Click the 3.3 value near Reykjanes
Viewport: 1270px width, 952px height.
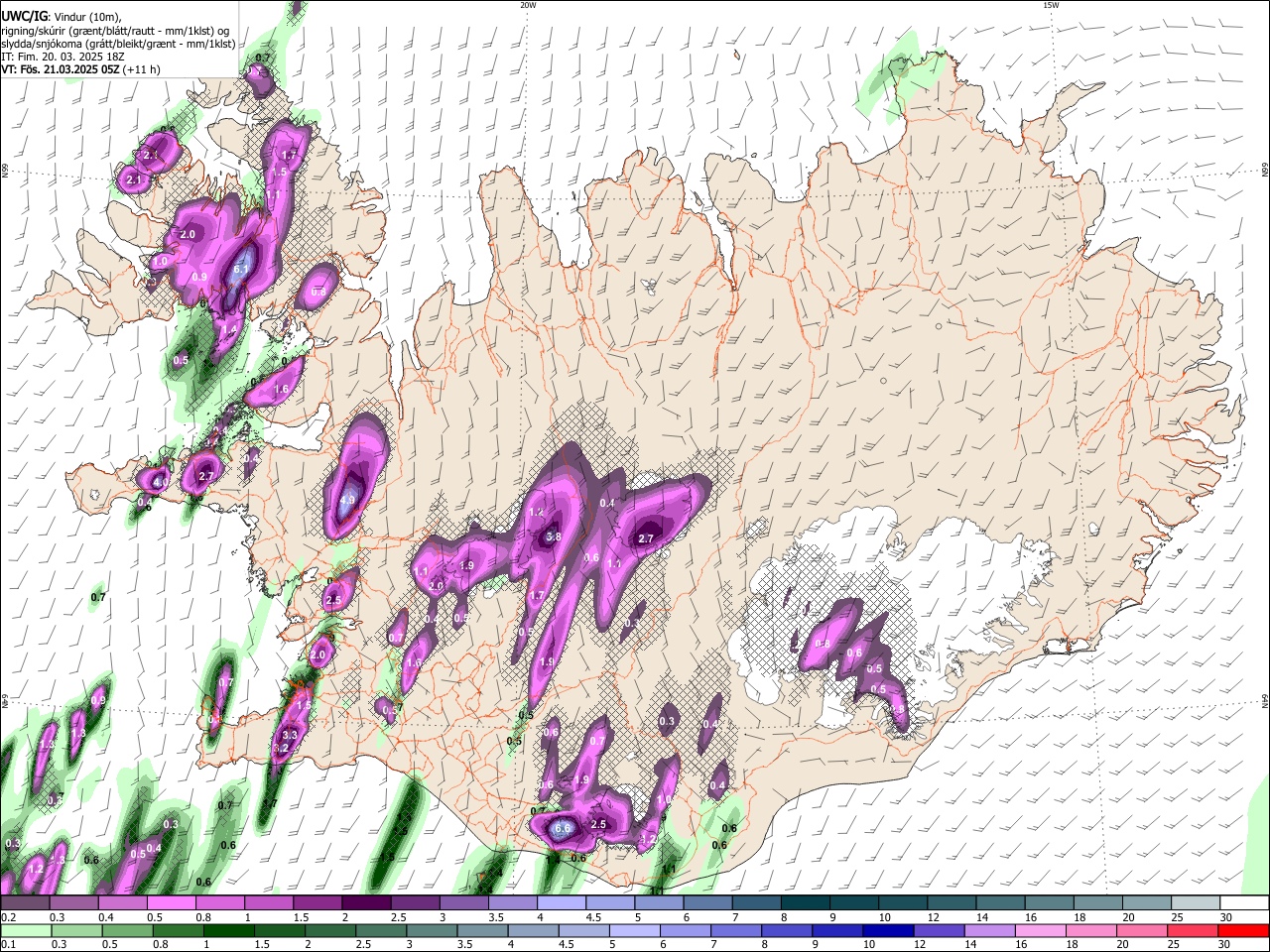pyautogui.click(x=290, y=735)
